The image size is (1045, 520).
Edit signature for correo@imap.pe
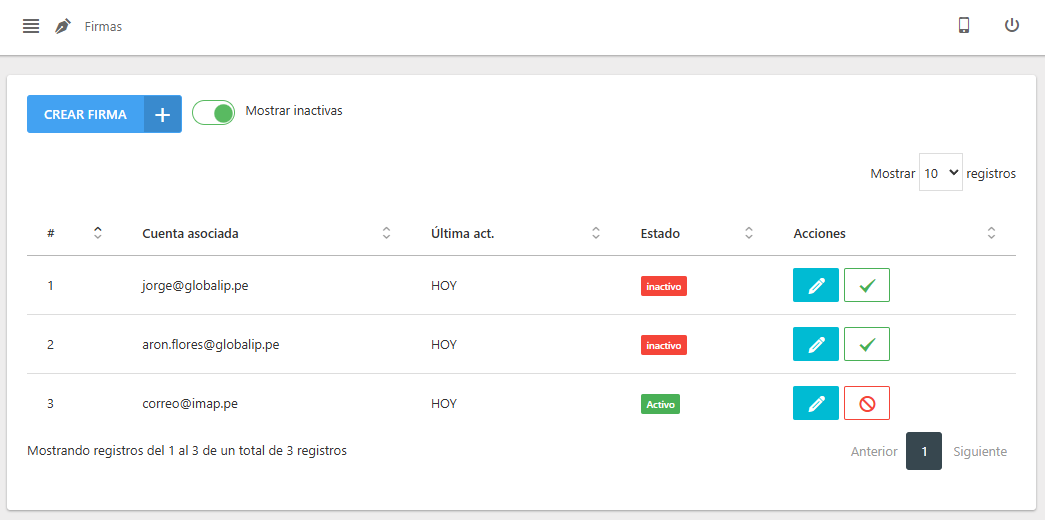[x=816, y=404]
